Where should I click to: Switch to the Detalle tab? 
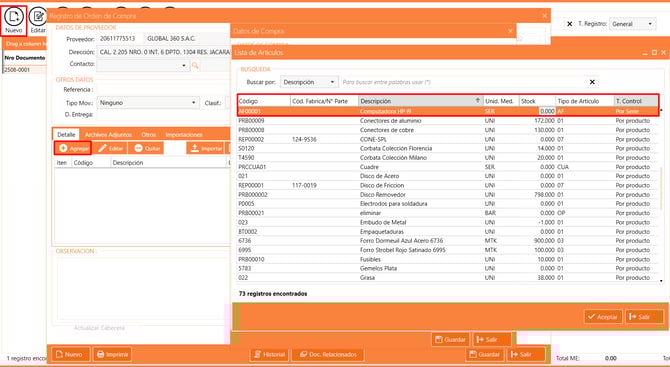pyautogui.click(x=66, y=135)
